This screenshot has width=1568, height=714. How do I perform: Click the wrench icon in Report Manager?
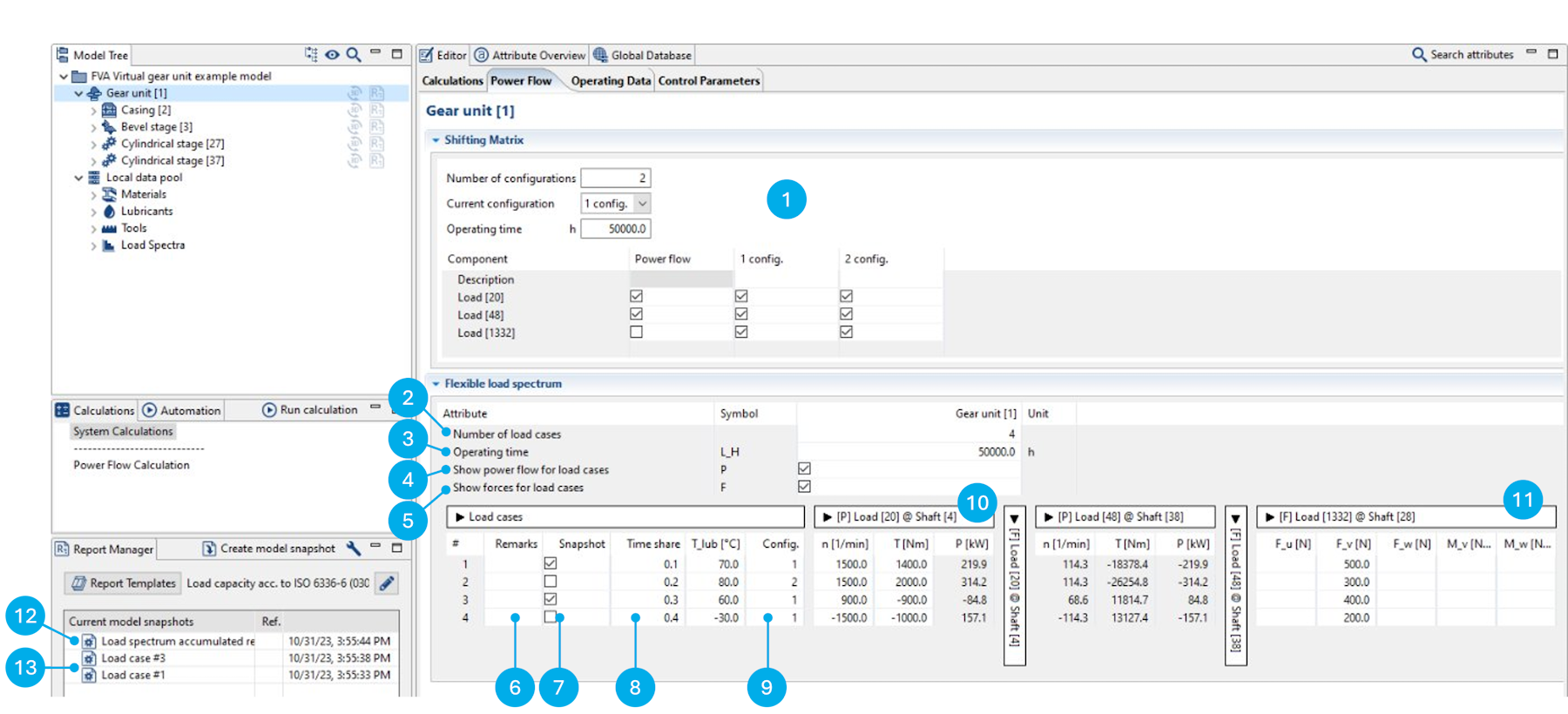[x=353, y=549]
